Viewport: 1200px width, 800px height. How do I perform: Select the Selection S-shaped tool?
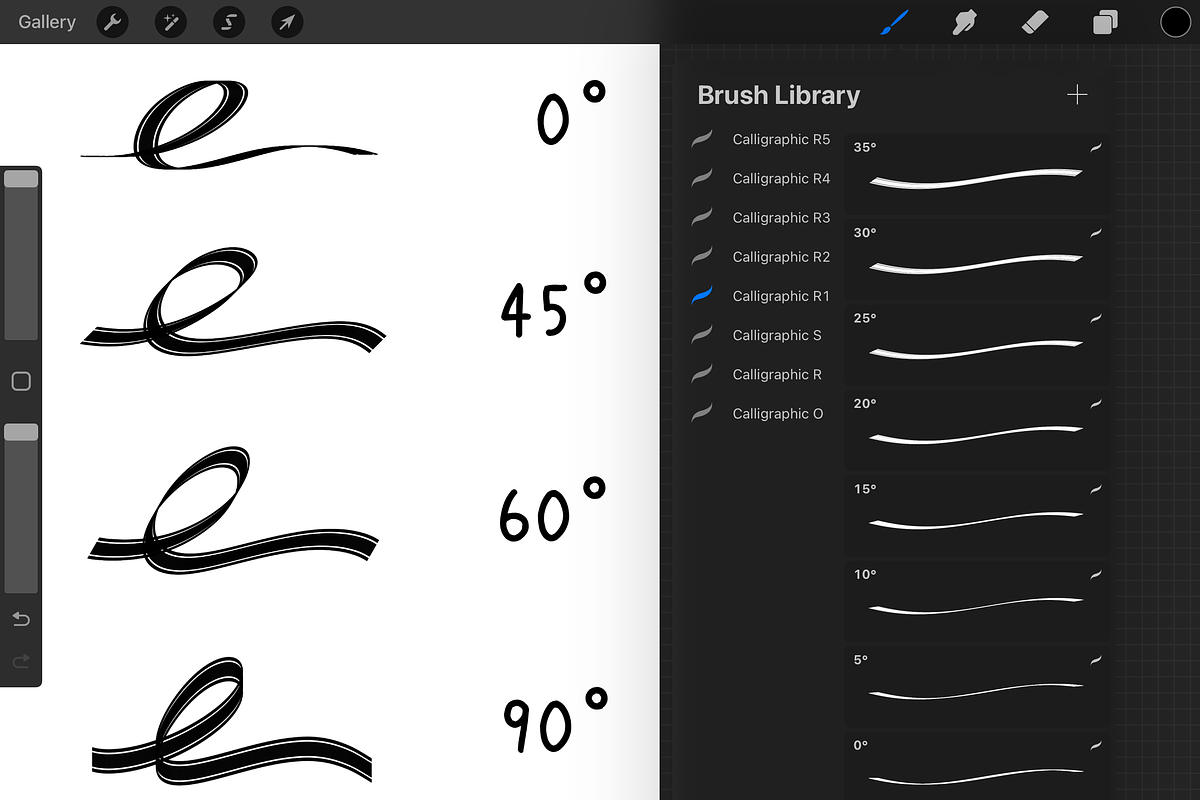pos(229,22)
